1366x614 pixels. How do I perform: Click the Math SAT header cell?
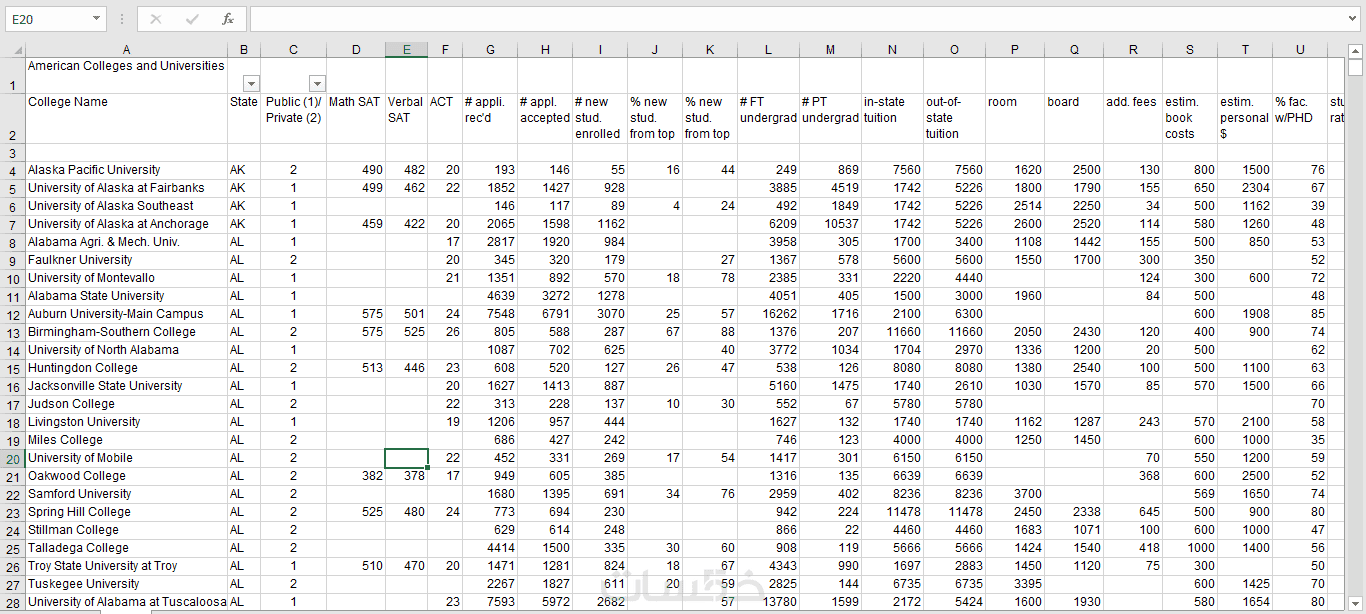point(355,118)
